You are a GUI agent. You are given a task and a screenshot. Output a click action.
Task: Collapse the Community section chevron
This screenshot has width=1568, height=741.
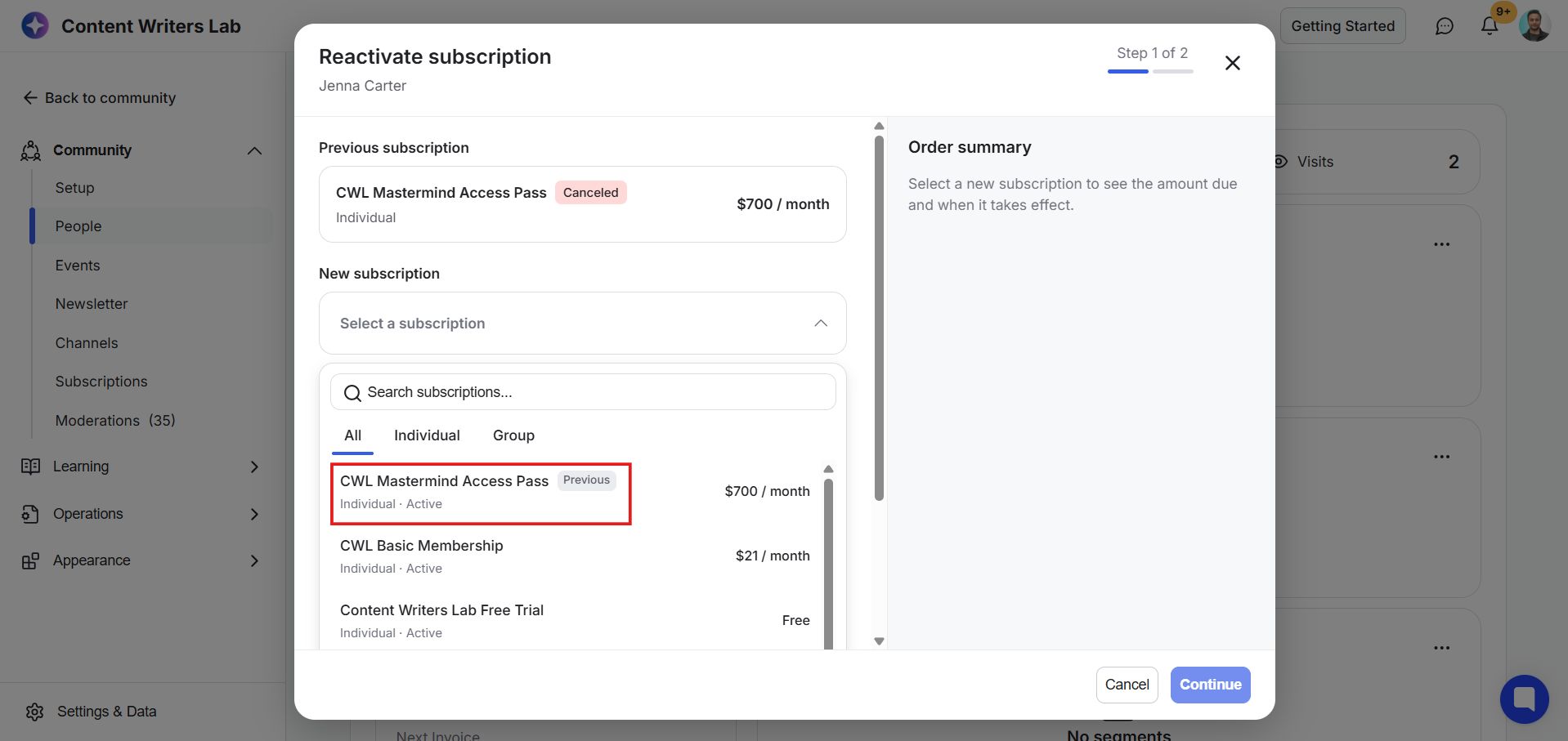click(254, 150)
